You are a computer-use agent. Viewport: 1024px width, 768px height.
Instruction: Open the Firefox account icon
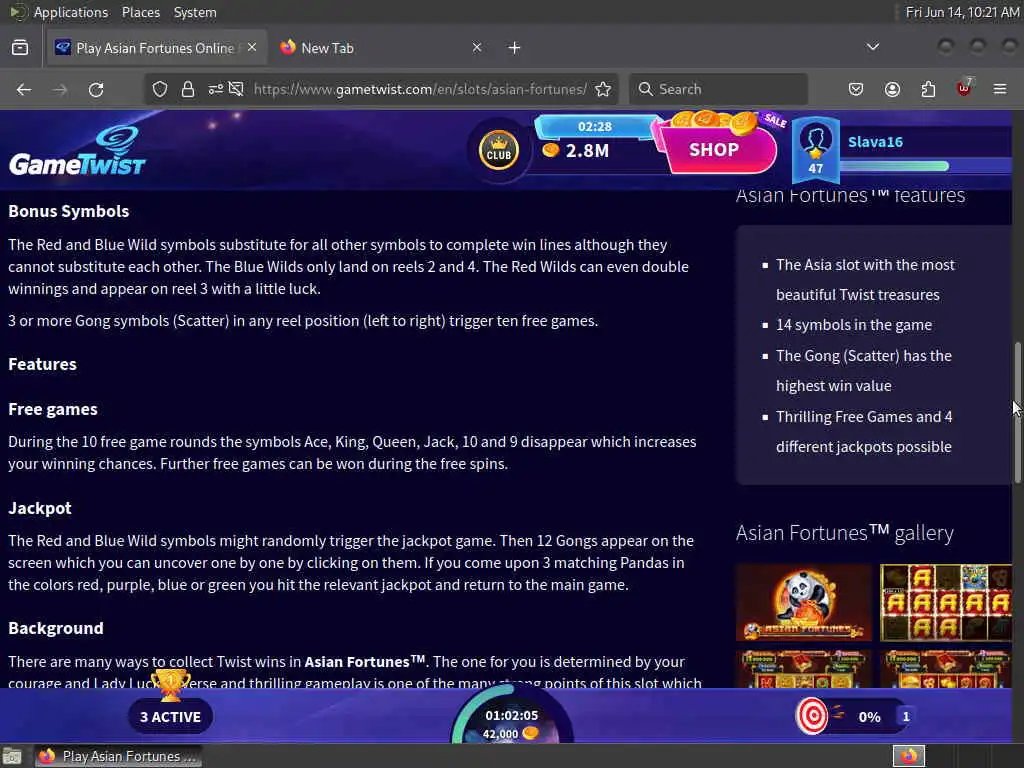pyautogui.click(x=892, y=89)
